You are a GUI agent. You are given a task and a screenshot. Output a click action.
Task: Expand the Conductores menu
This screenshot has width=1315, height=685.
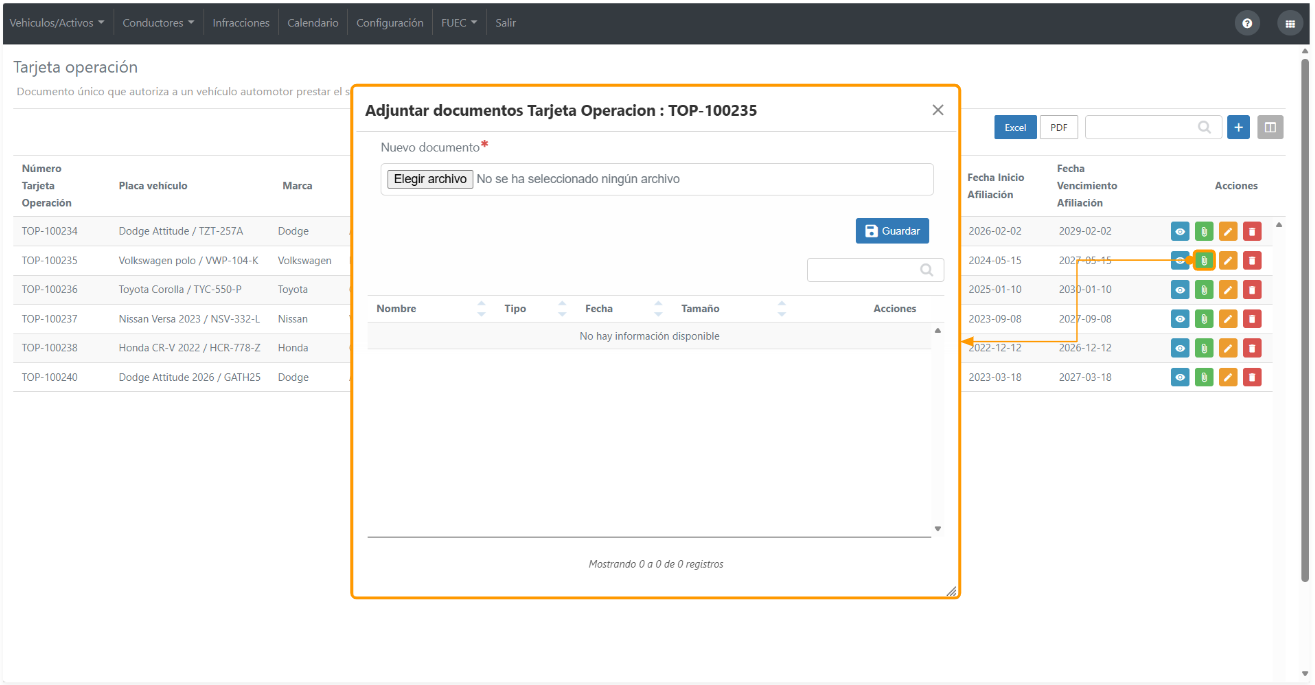click(158, 23)
